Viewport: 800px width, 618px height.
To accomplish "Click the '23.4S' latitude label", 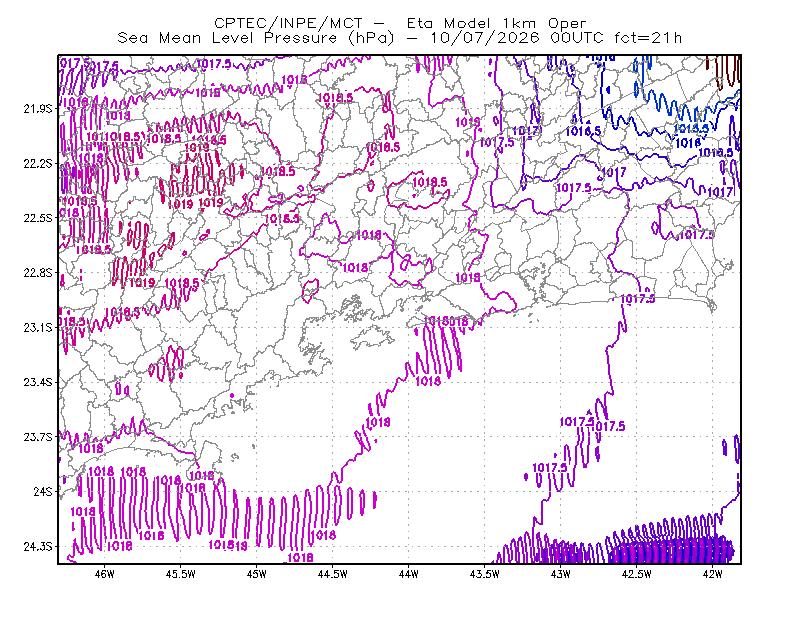I will pyautogui.click(x=38, y=382).
